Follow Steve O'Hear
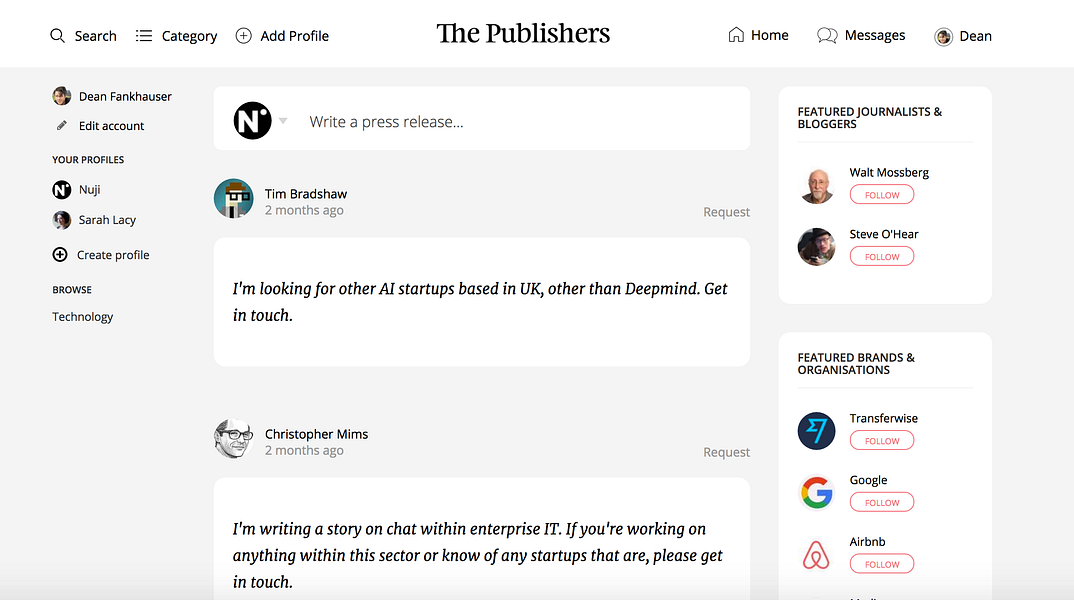Screen dimensions: 1074x600 (881, 256)
